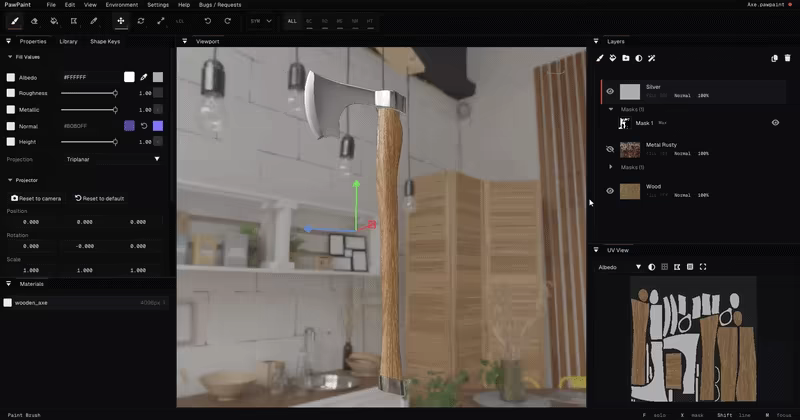Toggle visibility of Mask 1

pos(776,122)
